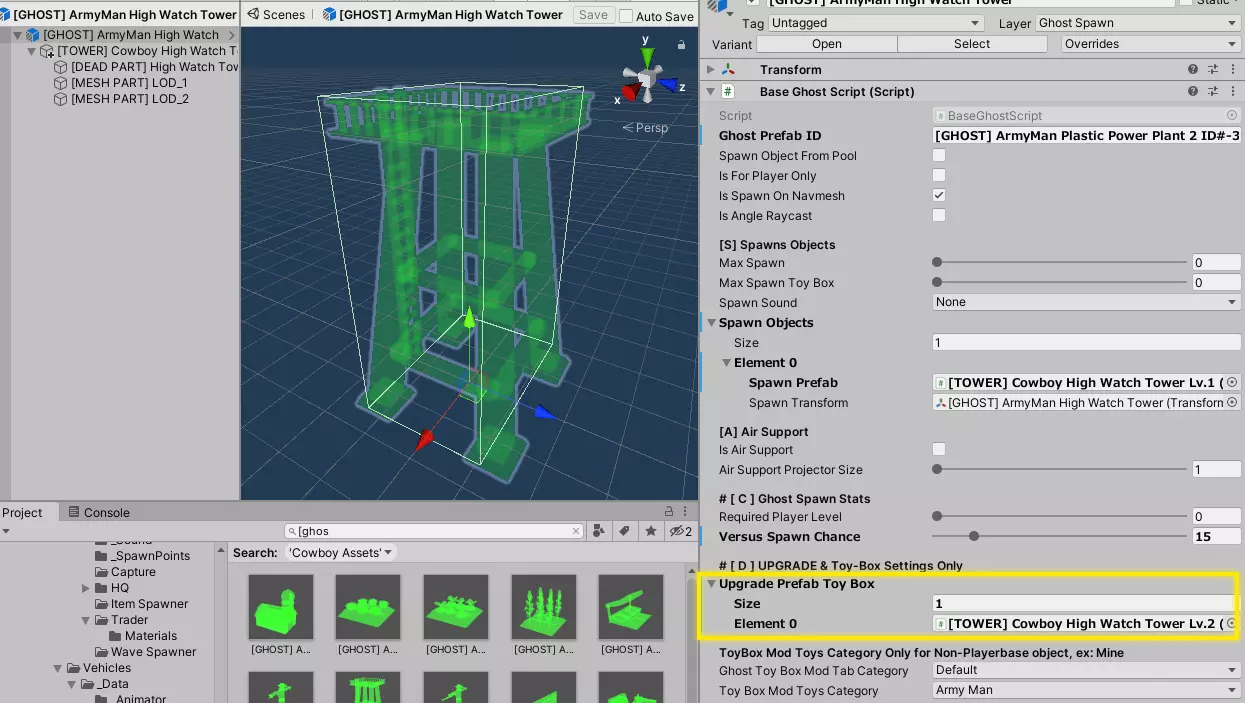The image size is (1245, 703).
Task: Open the Layer dropdown showing Ghost Spawn
Action: [1137, 23]
